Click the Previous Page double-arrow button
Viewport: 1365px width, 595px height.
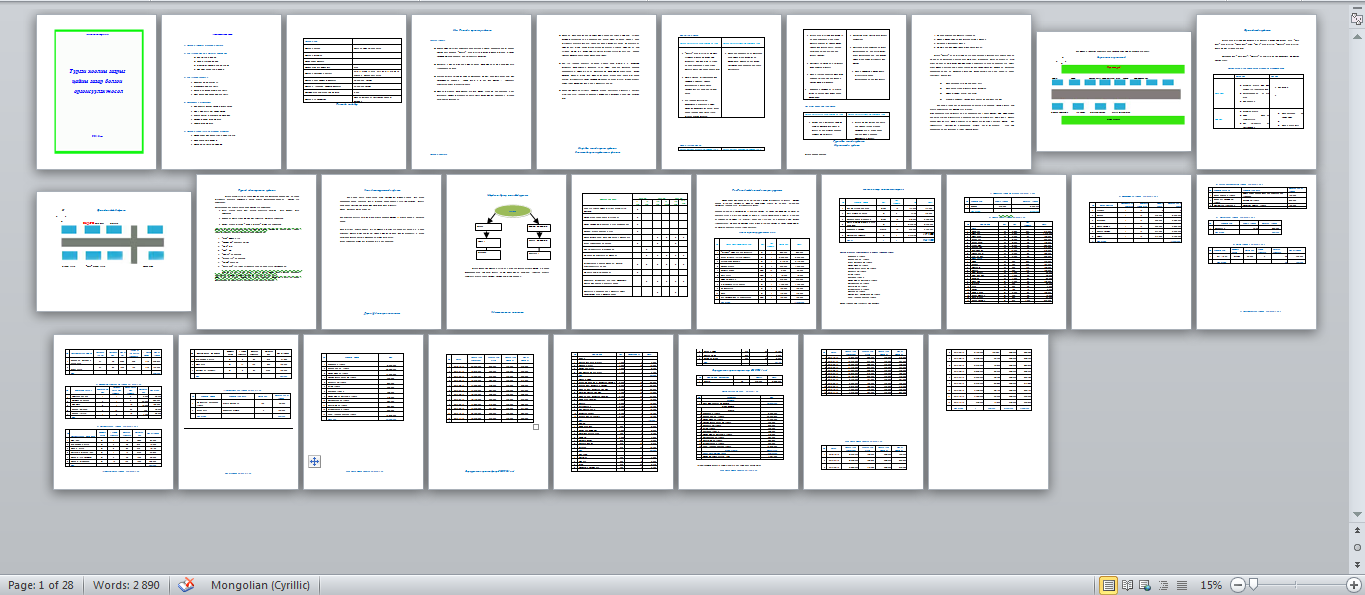point(1357,532)
